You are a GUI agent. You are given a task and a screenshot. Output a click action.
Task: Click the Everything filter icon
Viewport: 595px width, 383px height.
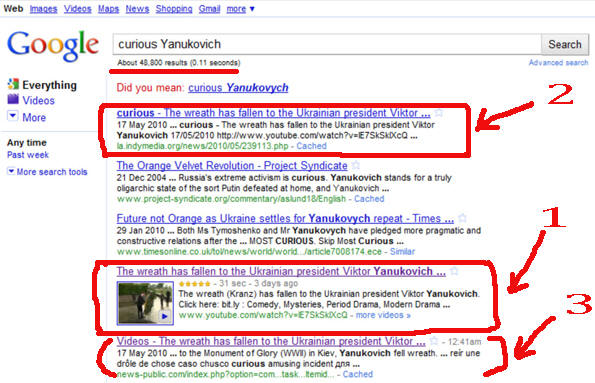[13, 84]
